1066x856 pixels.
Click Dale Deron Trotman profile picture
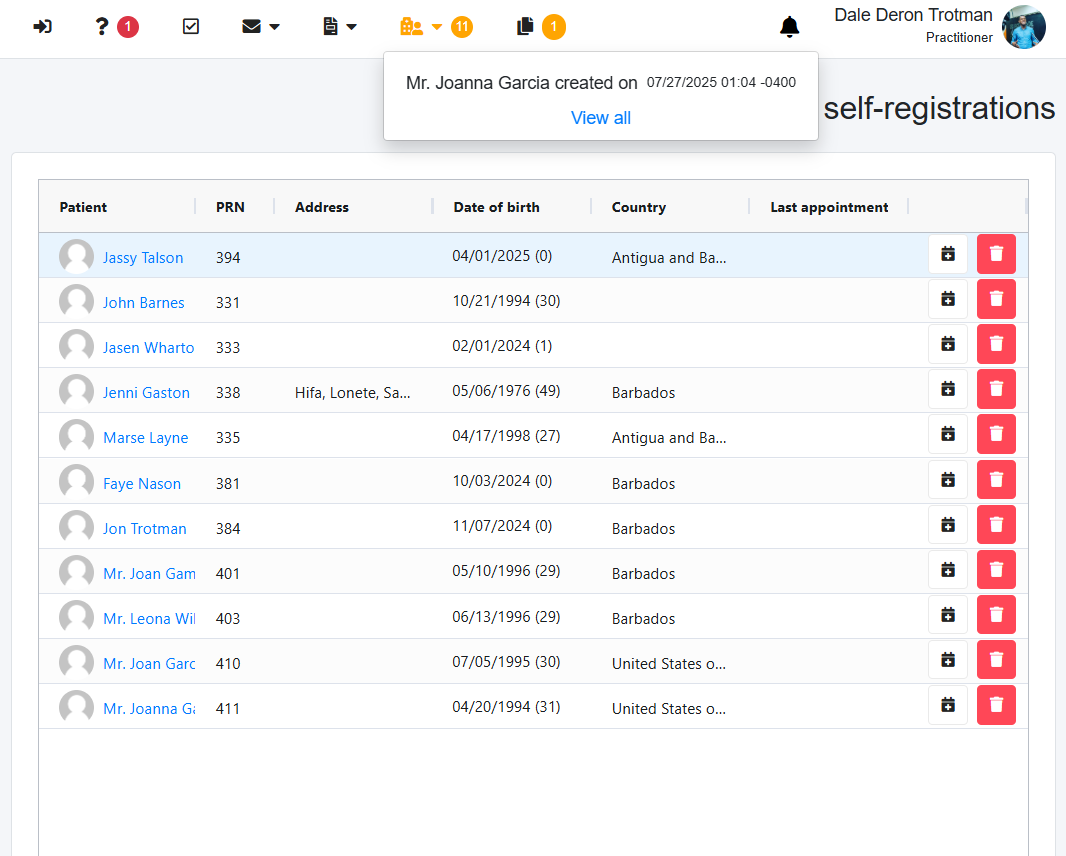(x=1024, y=27)
